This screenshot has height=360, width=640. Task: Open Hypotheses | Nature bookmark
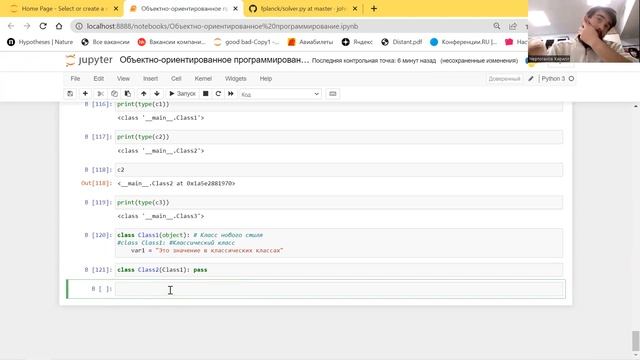(40, 42)
